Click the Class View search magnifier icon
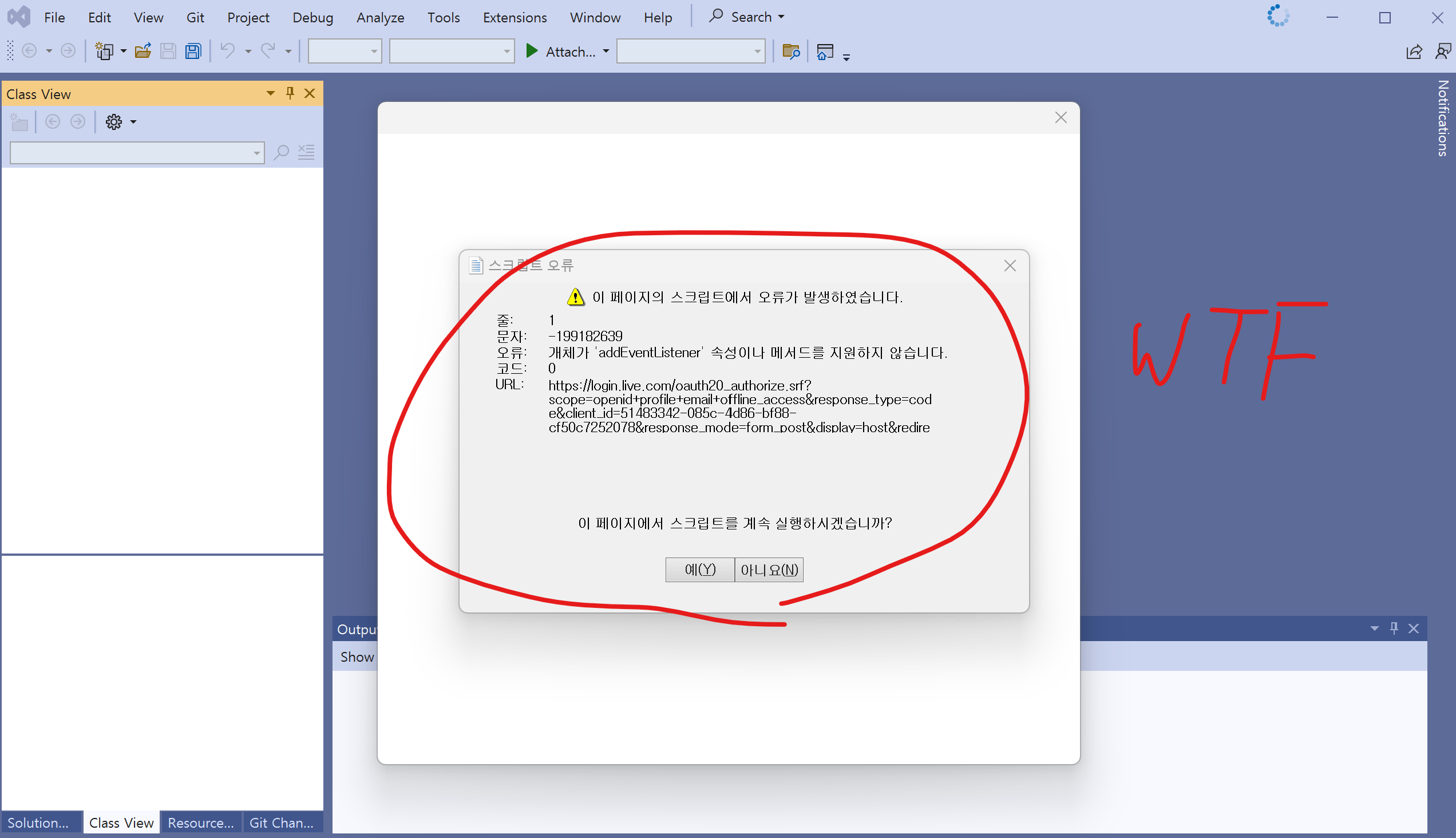Viewport: 1456px width, 838px height. pyautogui.click(x=281, y=152)
